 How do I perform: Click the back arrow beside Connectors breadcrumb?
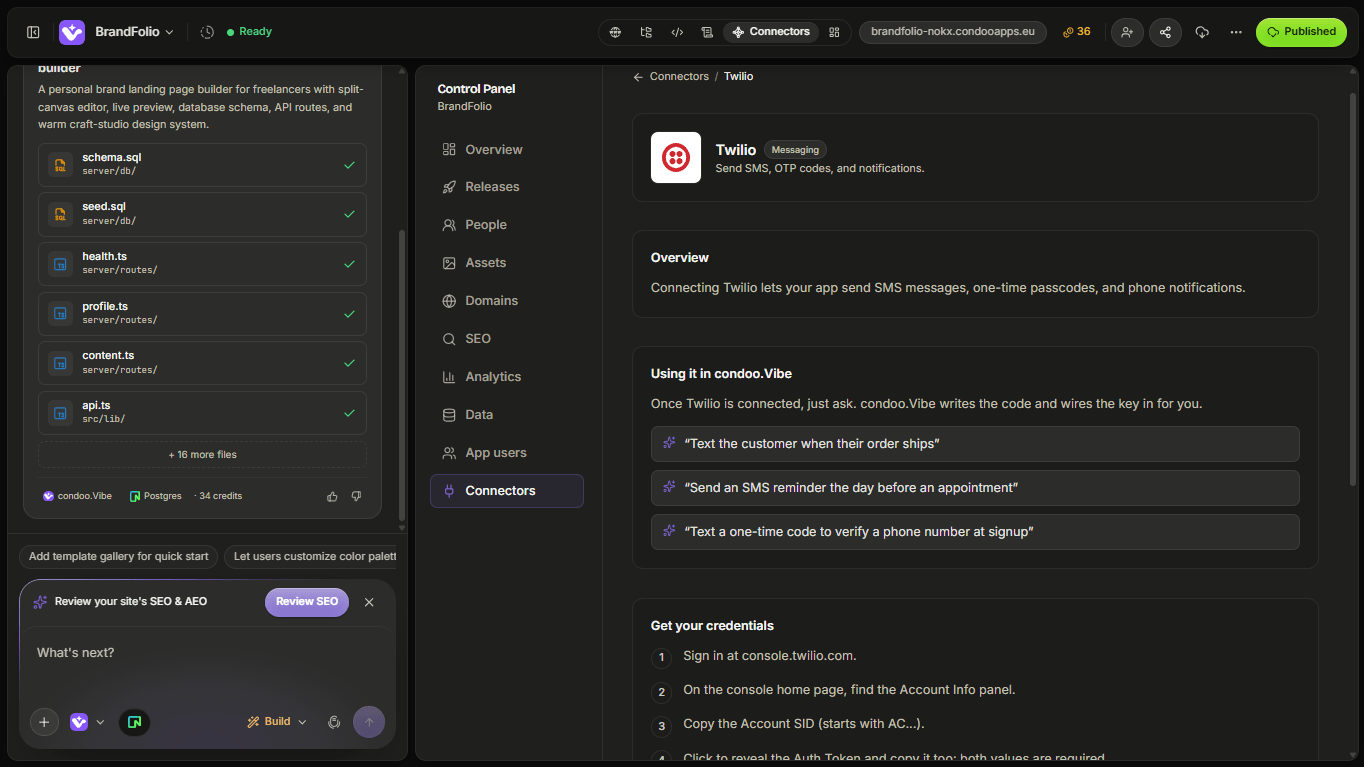pos(638,77)
